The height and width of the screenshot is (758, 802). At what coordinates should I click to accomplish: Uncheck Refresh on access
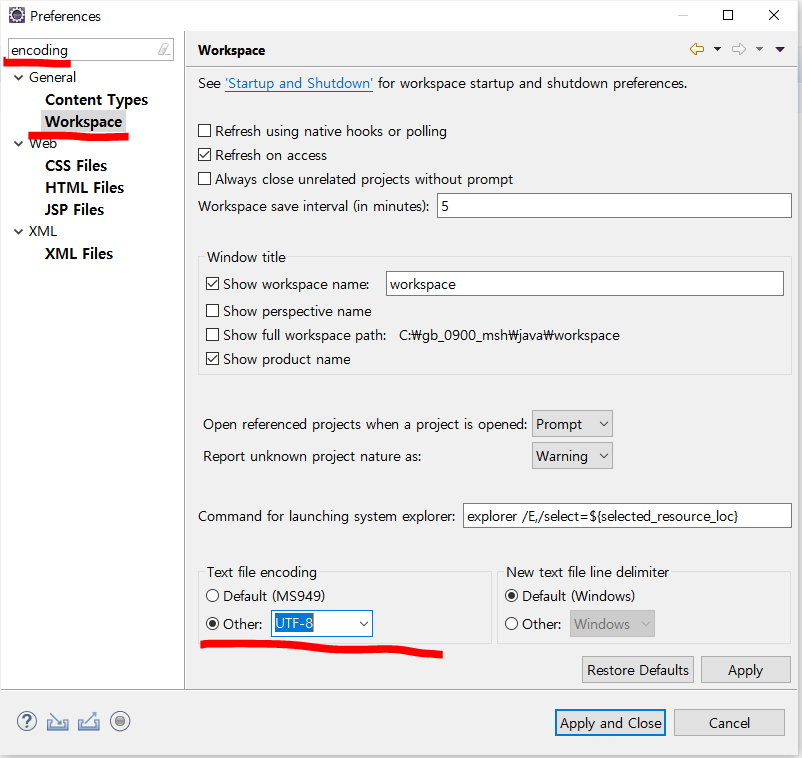click(204, 154)
